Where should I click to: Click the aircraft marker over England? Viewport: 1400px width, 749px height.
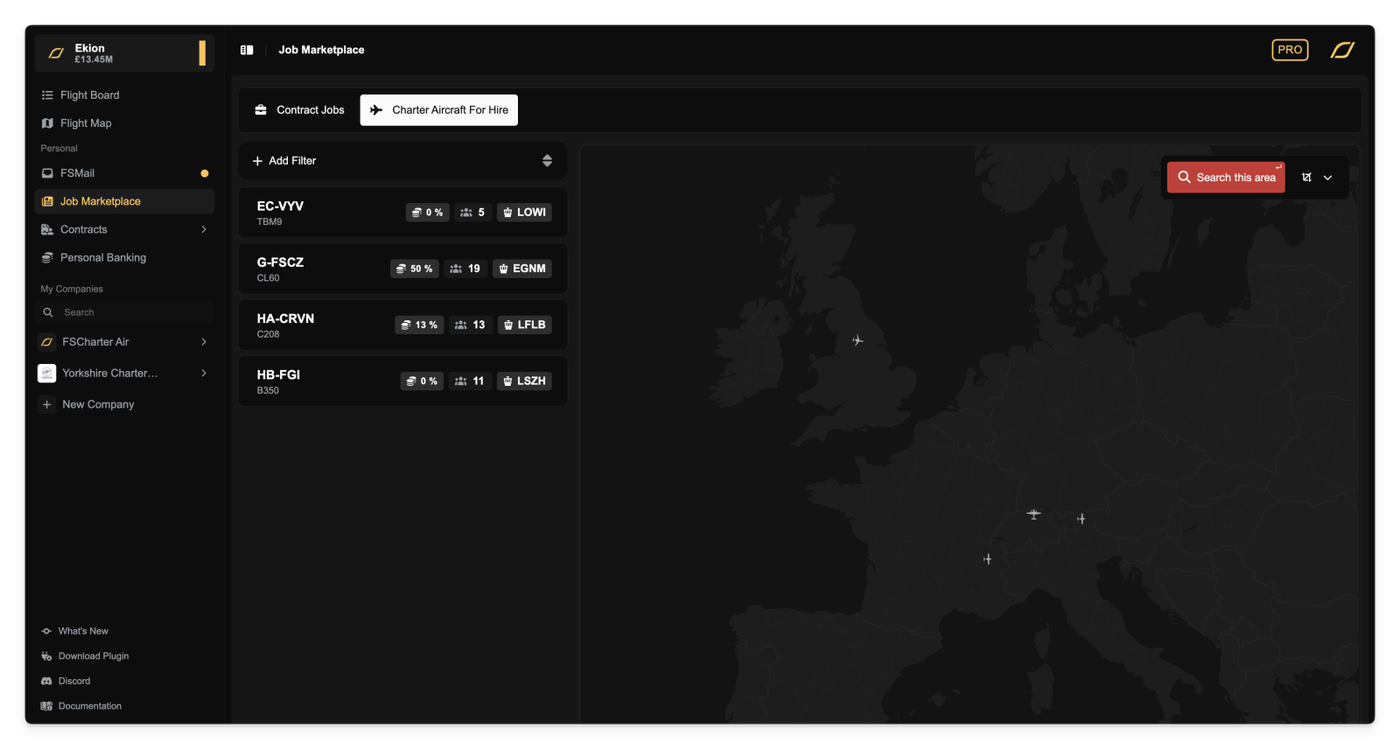tap(858, 341)
